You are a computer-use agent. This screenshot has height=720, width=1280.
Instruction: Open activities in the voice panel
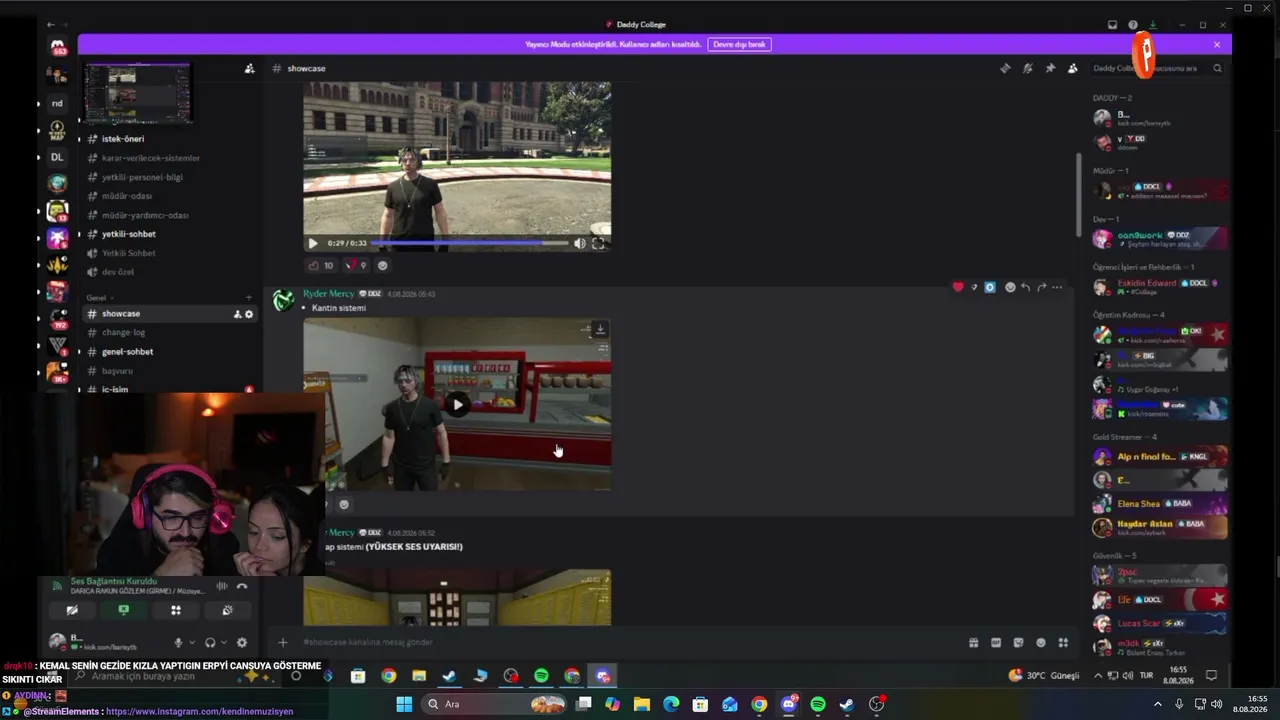point(176,610)
